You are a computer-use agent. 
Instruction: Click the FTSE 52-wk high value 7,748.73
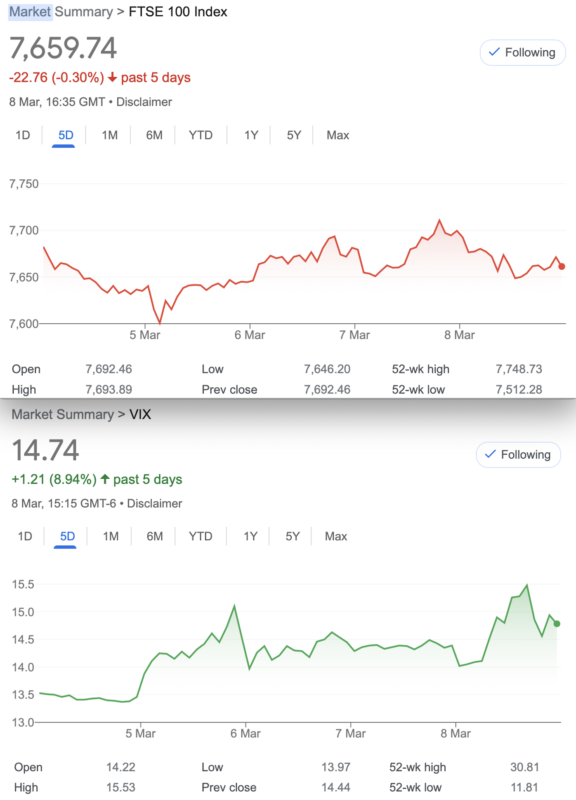[x=519, y=369]
